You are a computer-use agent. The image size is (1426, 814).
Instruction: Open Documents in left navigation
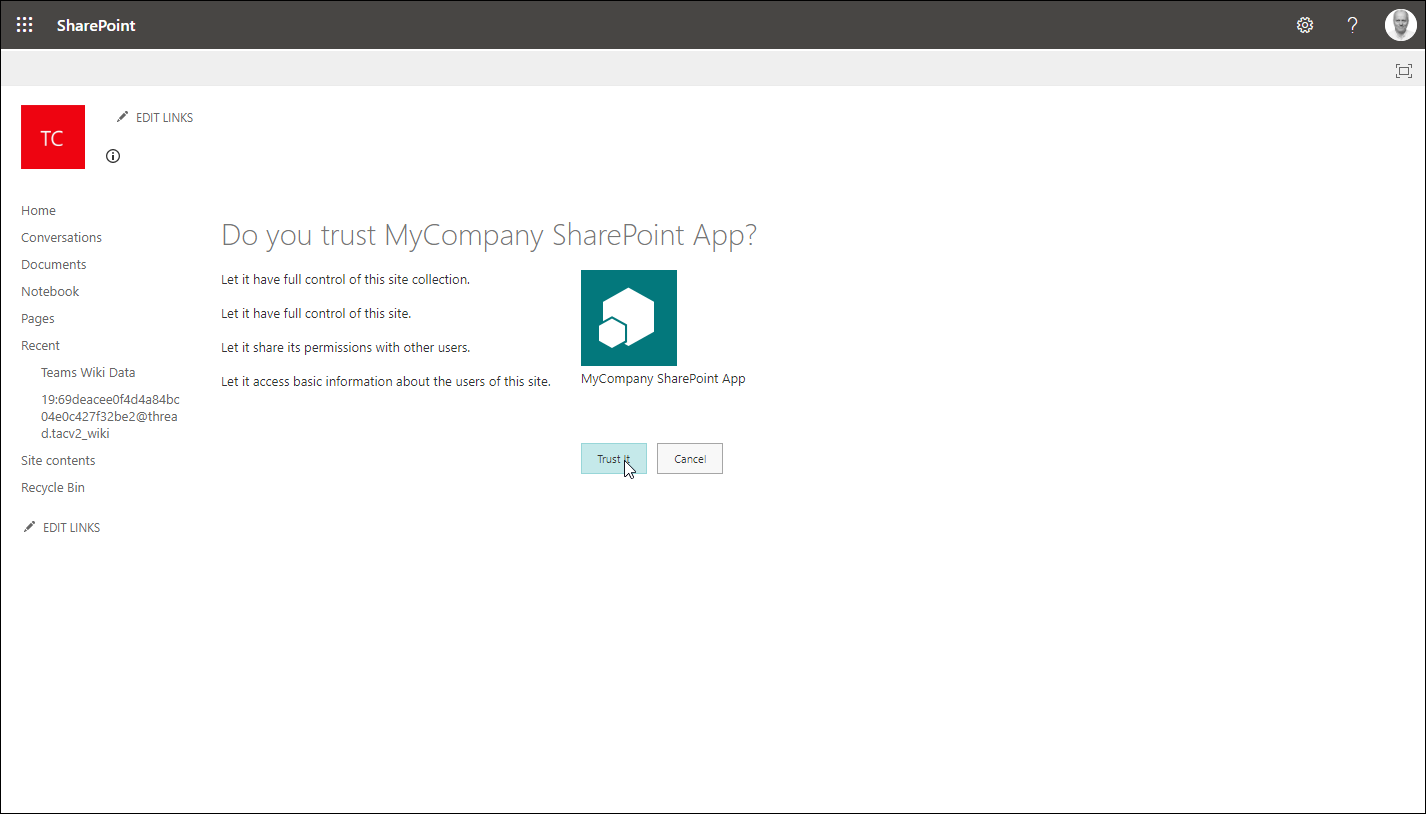(54, 265)
